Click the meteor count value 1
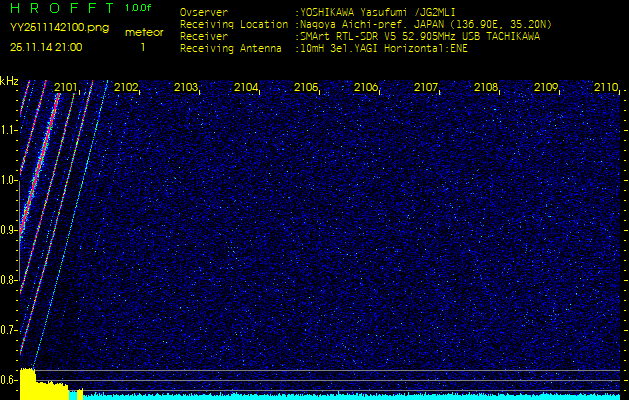The image size is (629, 400). pyautogui.click(x=143, y=47)
